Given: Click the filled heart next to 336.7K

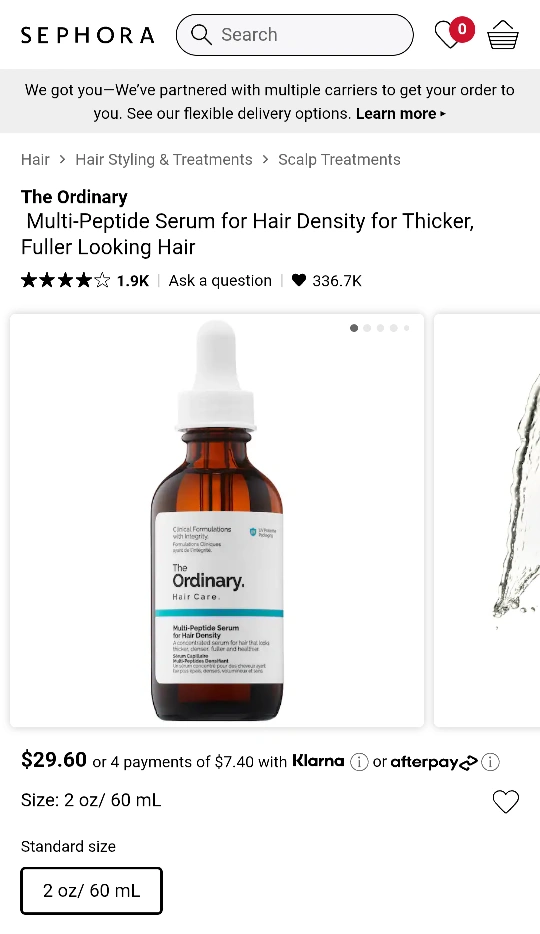Looking at the screenshot, I should [299, 280].
